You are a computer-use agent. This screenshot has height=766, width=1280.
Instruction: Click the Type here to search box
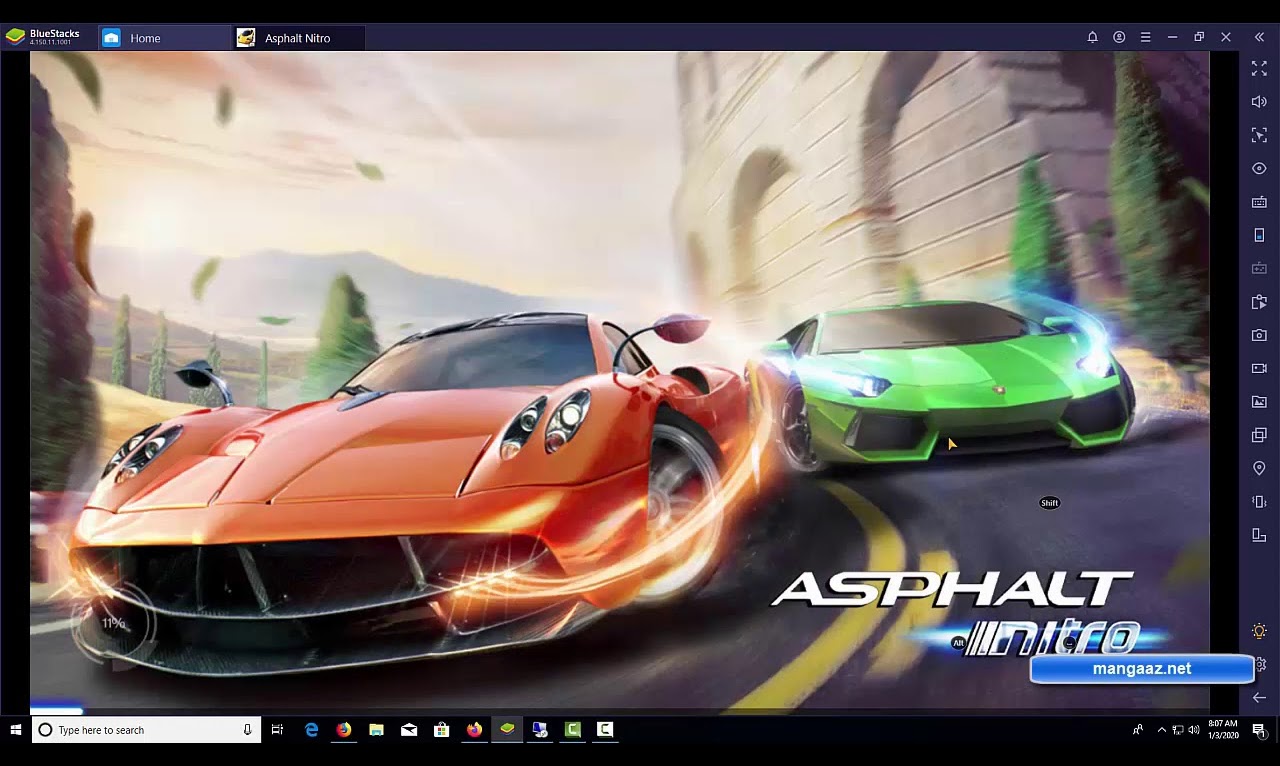click(146, 730)
